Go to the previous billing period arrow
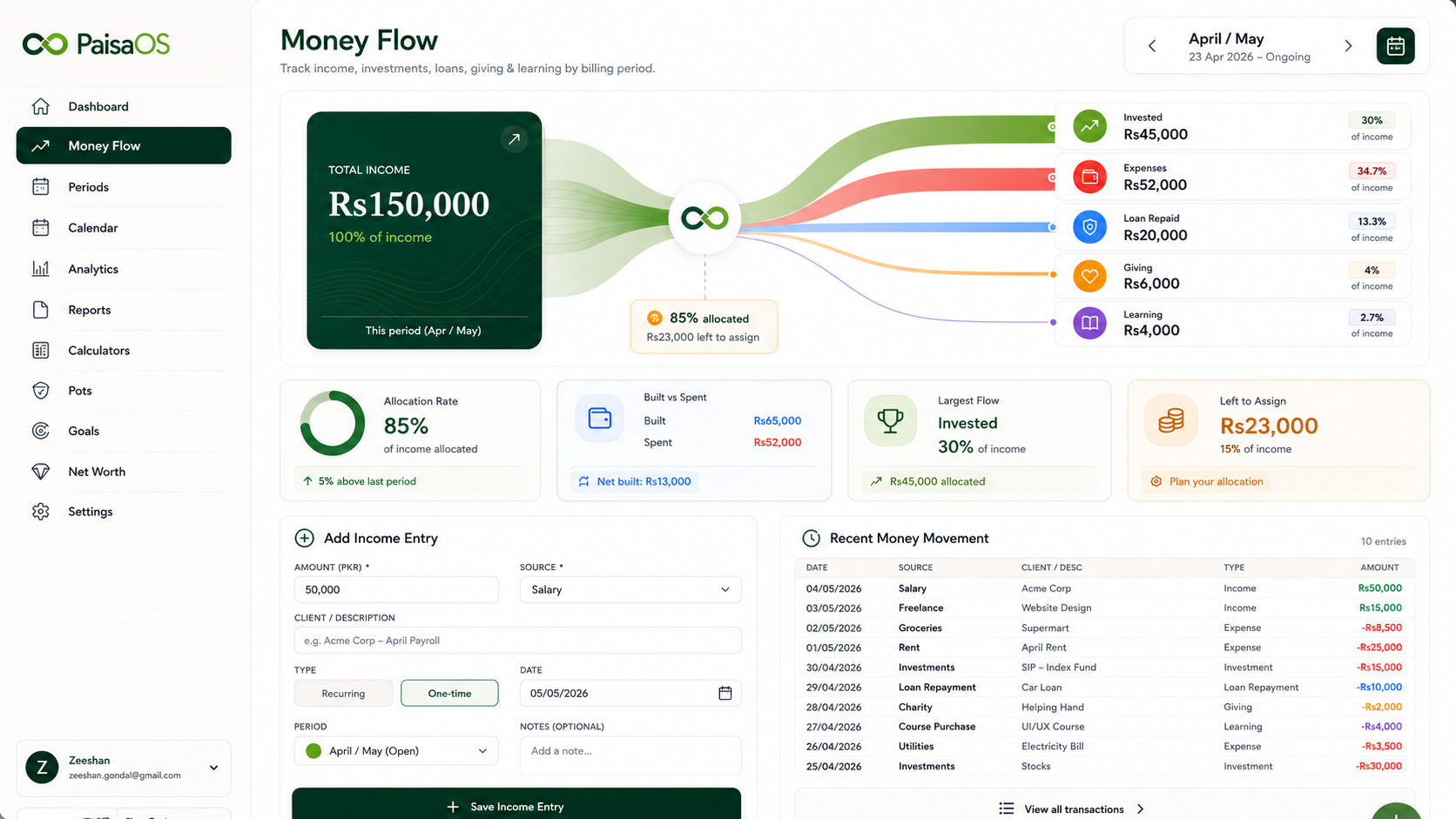This screenshot has height=819, width=1456. point(1152,46)
